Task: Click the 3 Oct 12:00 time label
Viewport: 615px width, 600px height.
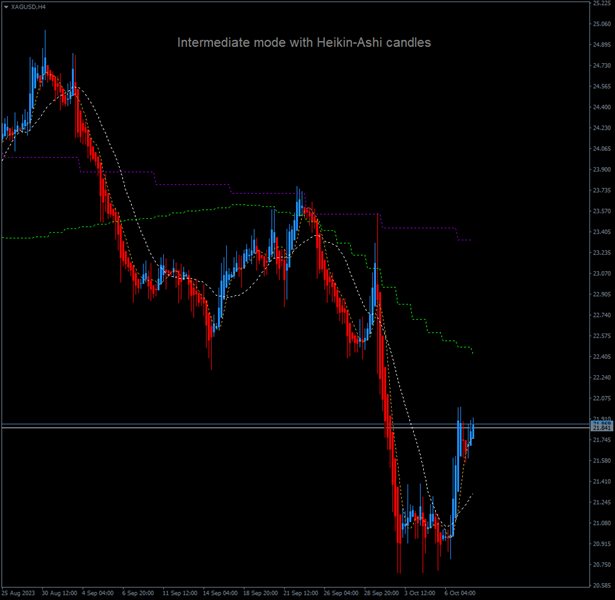Action: pos(420,593)
